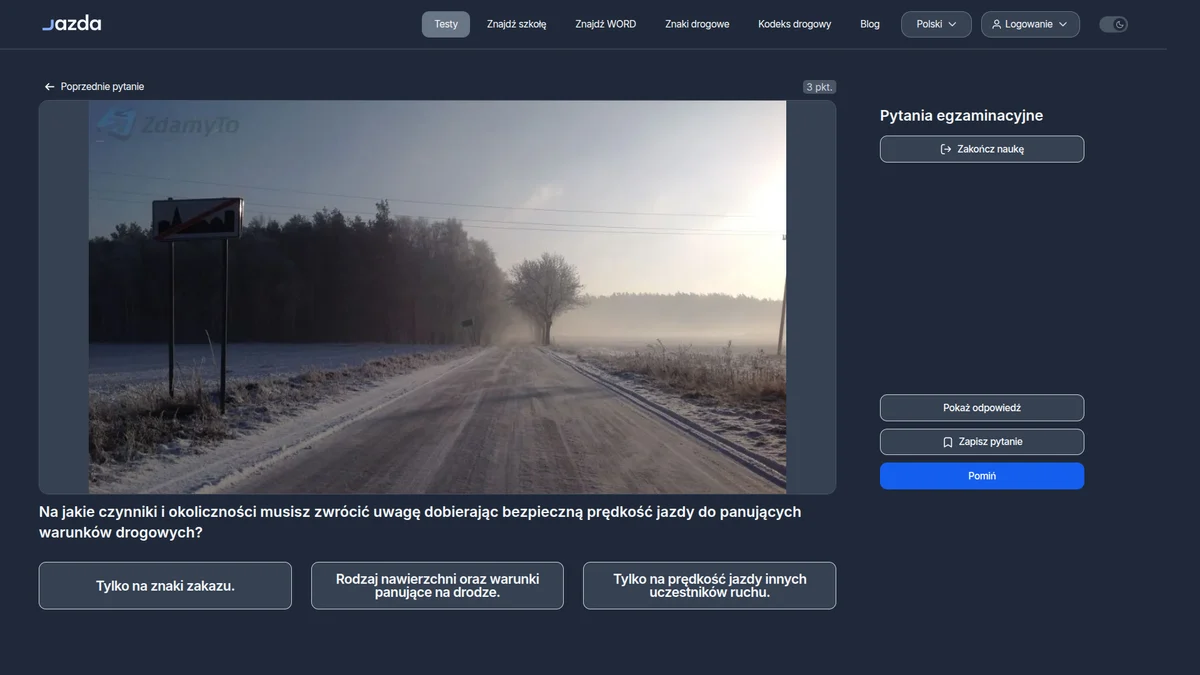The width and height of the screenshot is (1200, 675).
Task: Click the '3 pkt.' points badge
Action: [819, 87]
